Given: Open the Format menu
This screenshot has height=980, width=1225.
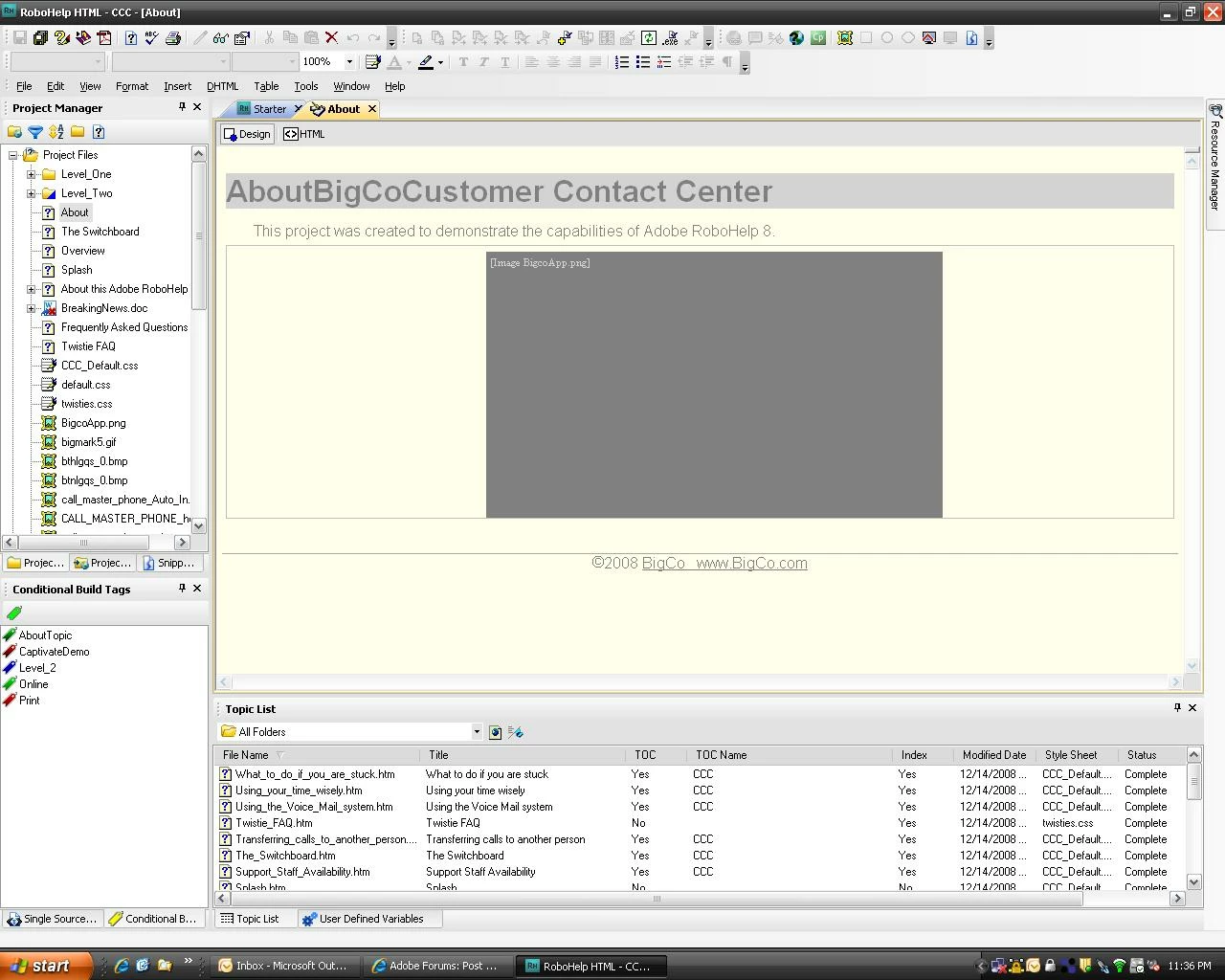Looking at the screenshot, I should point(132,86).
